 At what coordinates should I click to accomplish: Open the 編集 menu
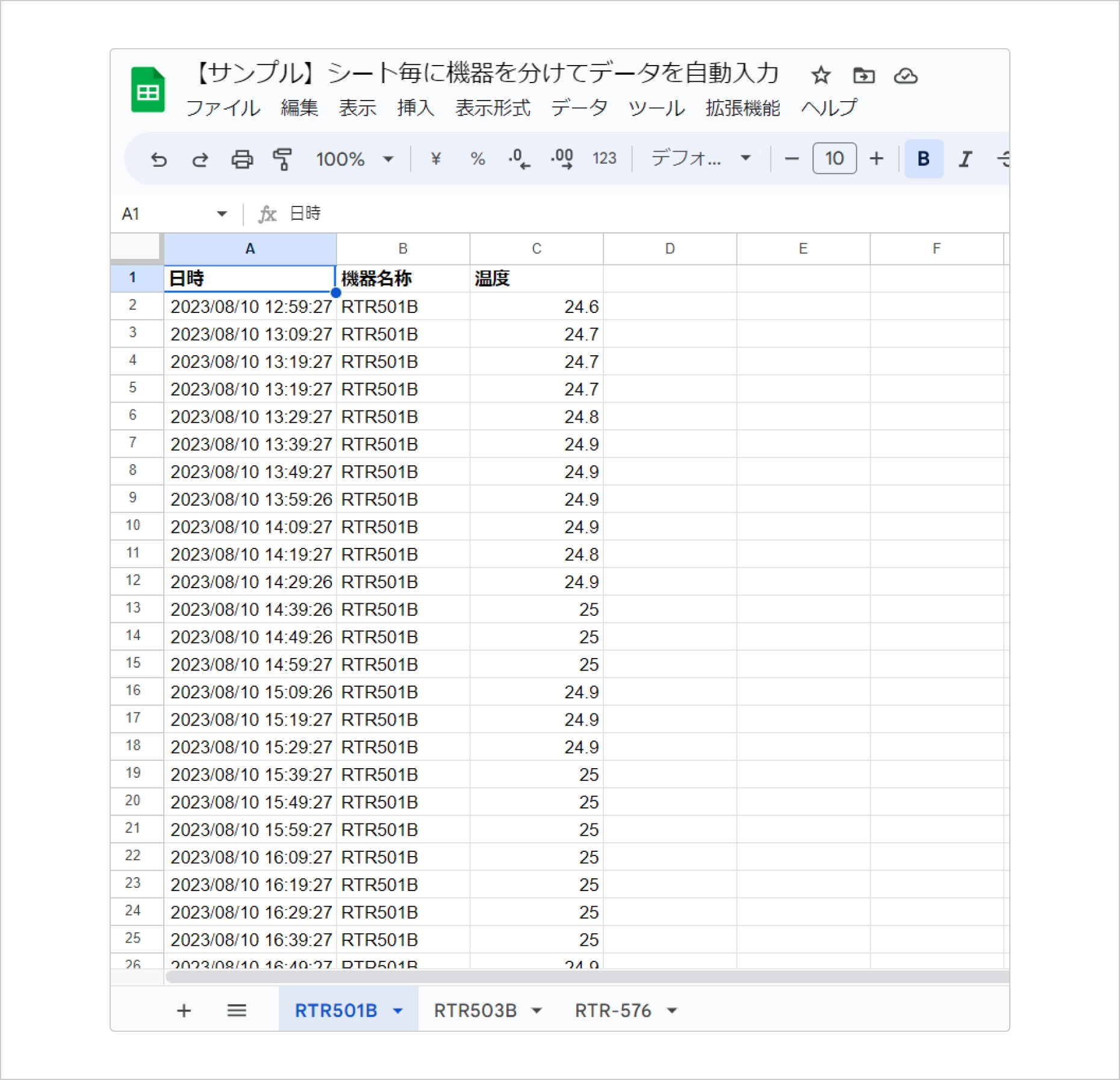tap(299, 108)
